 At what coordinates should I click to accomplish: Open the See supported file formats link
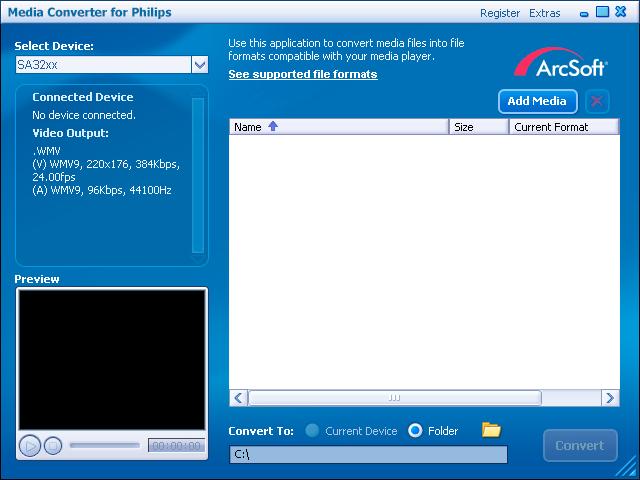click(303, 74)
